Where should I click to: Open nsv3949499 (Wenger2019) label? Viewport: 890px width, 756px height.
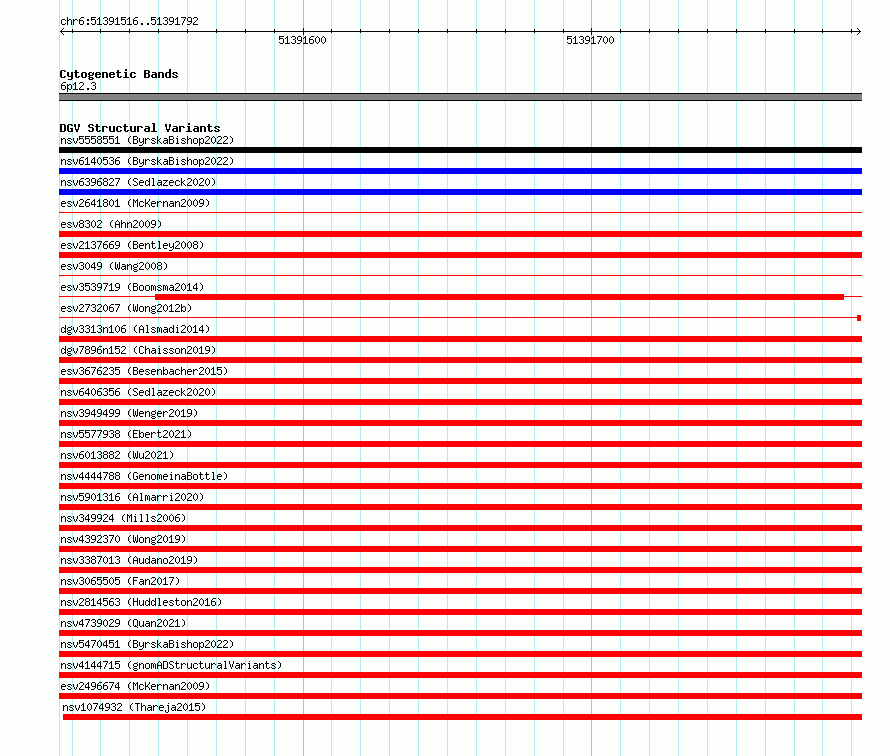129,413
